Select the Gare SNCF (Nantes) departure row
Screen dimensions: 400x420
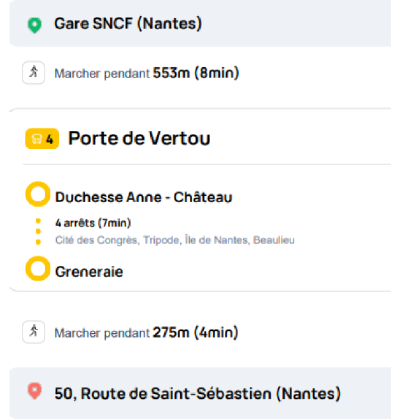point(200,23)
